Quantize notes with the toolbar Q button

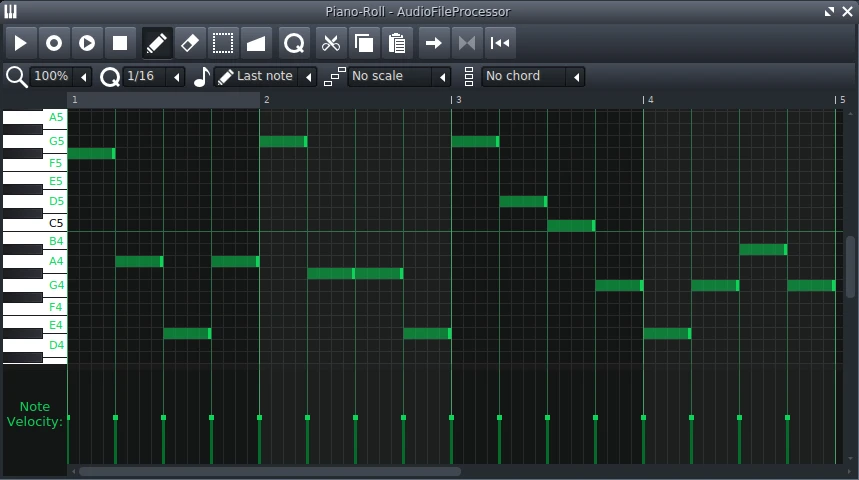294,43
